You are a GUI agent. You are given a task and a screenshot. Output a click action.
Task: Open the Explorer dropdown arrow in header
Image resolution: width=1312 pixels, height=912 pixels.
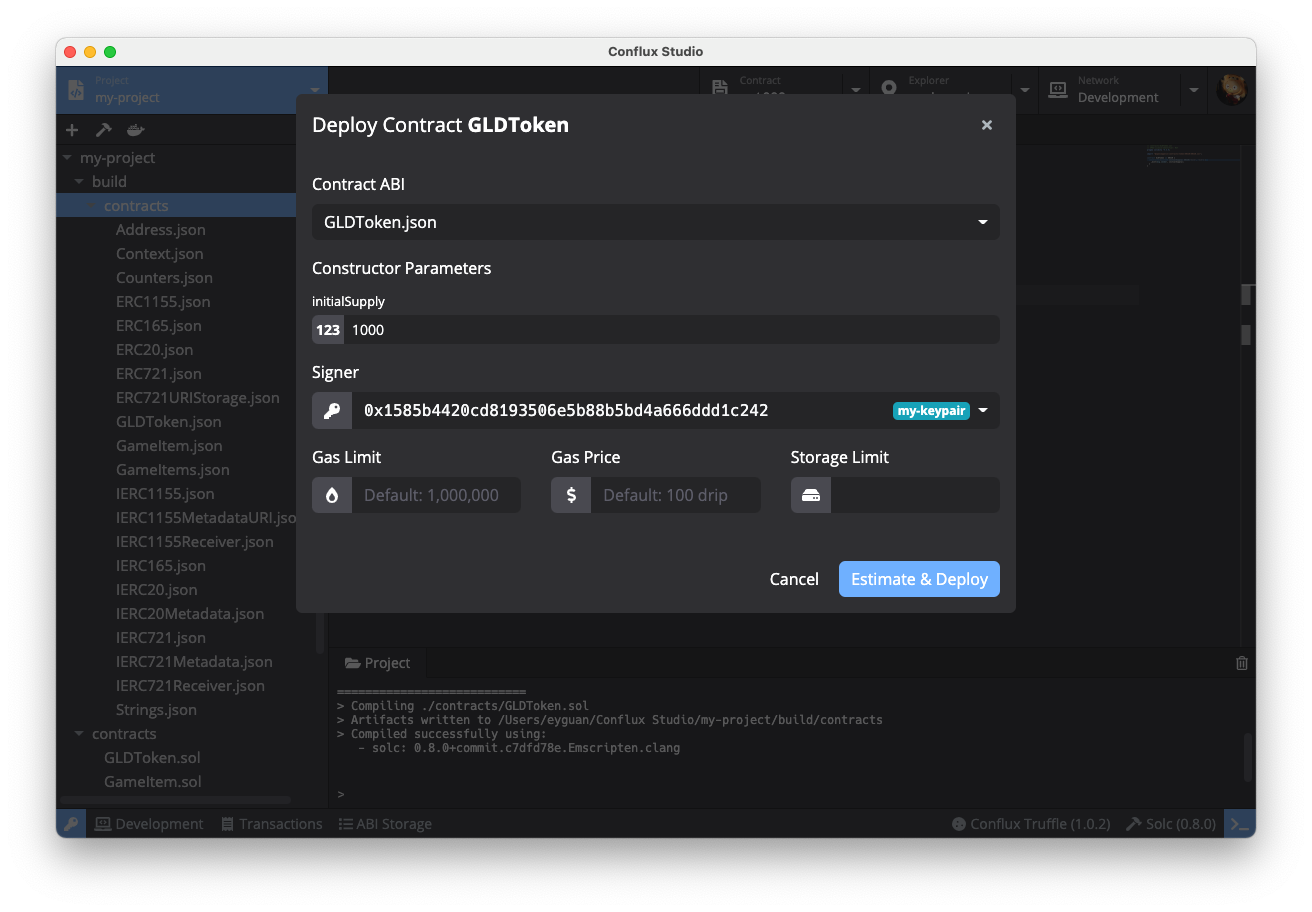[1024, 90]
